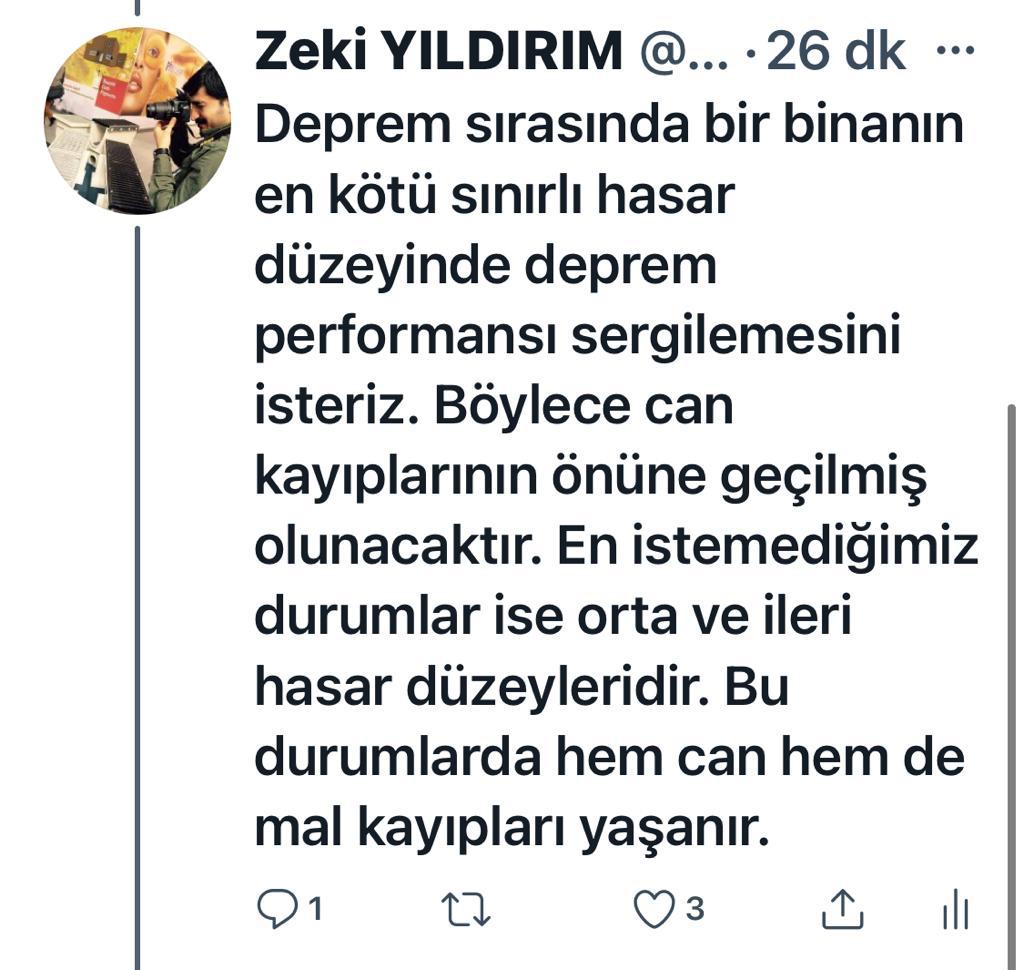View tweet analytics bar-chart icon
Screen dimensions: 1024x970
[955, 909]
